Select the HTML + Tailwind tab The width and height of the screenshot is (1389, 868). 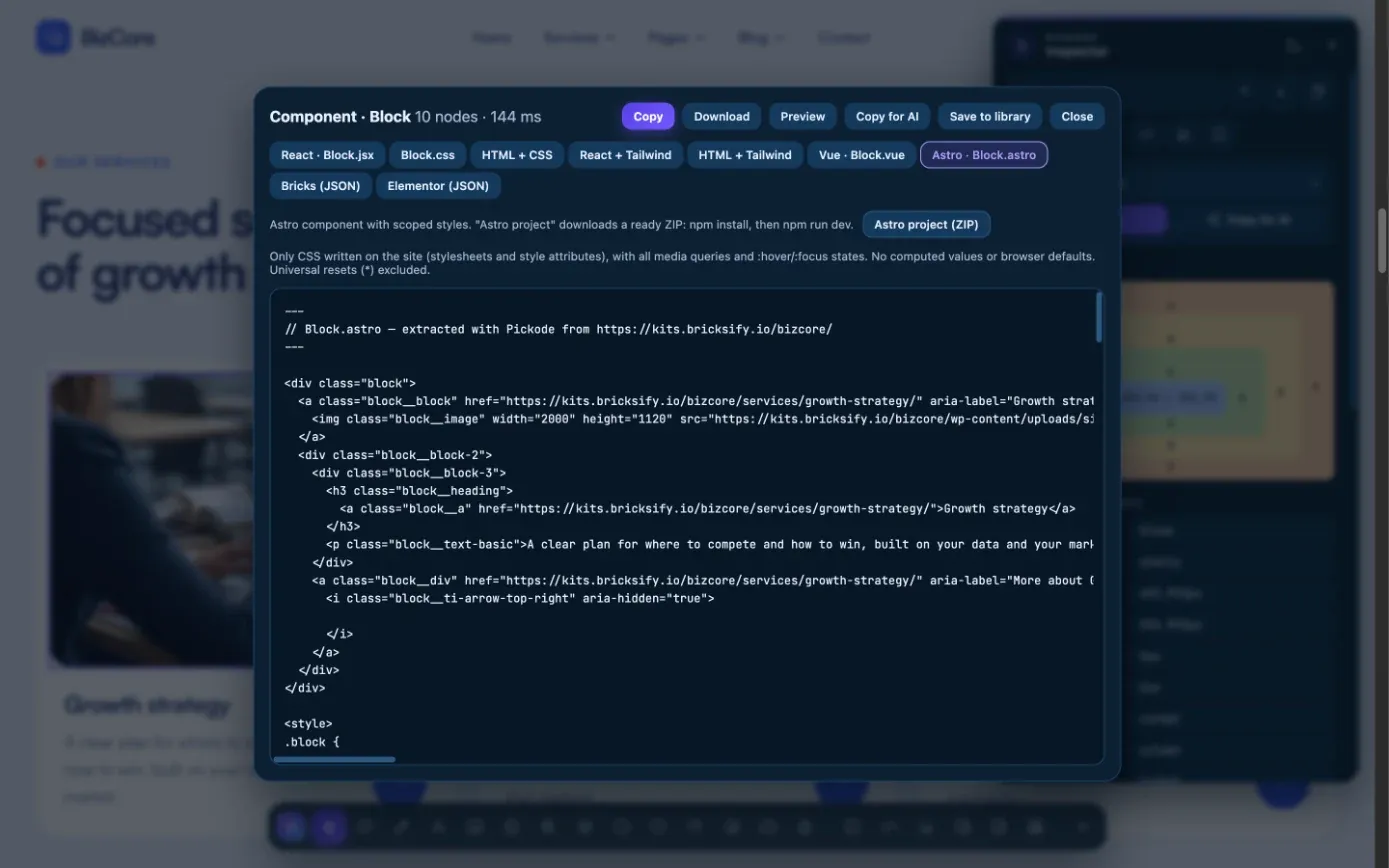coord(745,155)
